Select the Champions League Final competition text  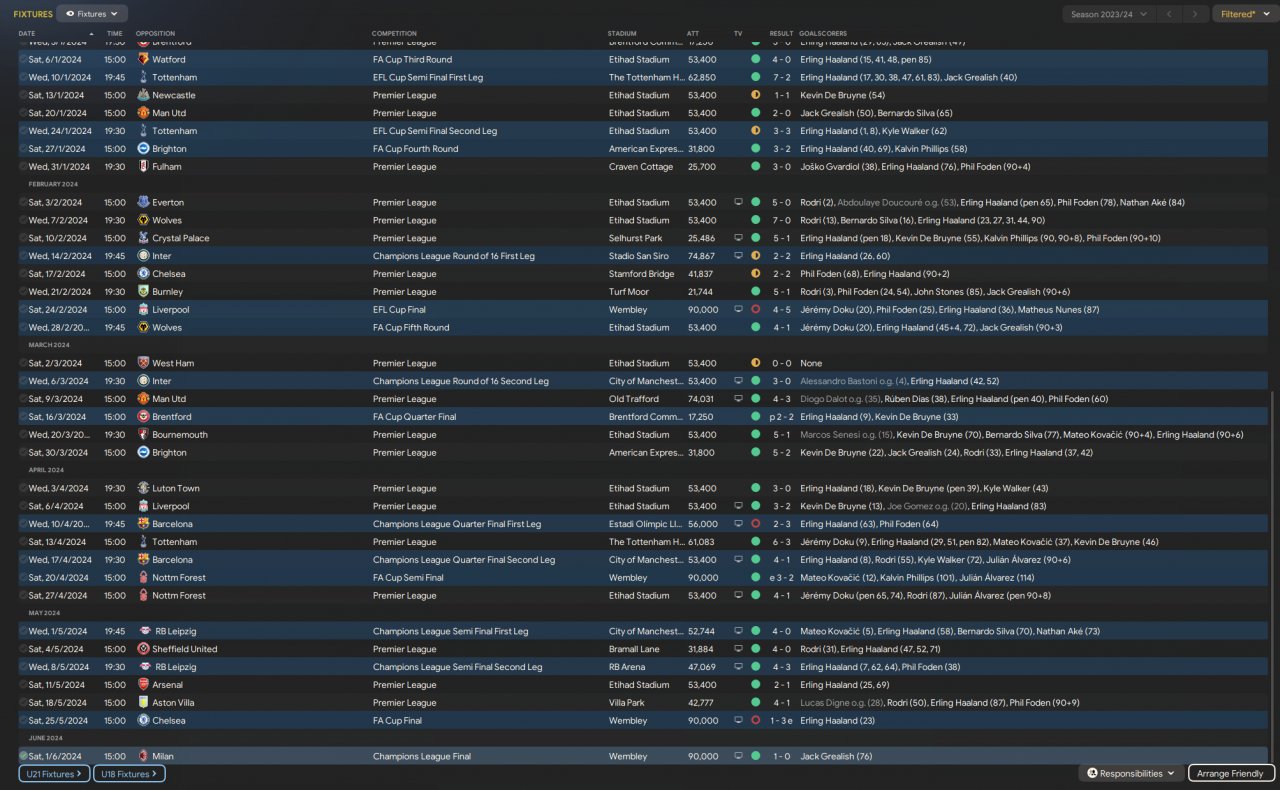point(422,756)
